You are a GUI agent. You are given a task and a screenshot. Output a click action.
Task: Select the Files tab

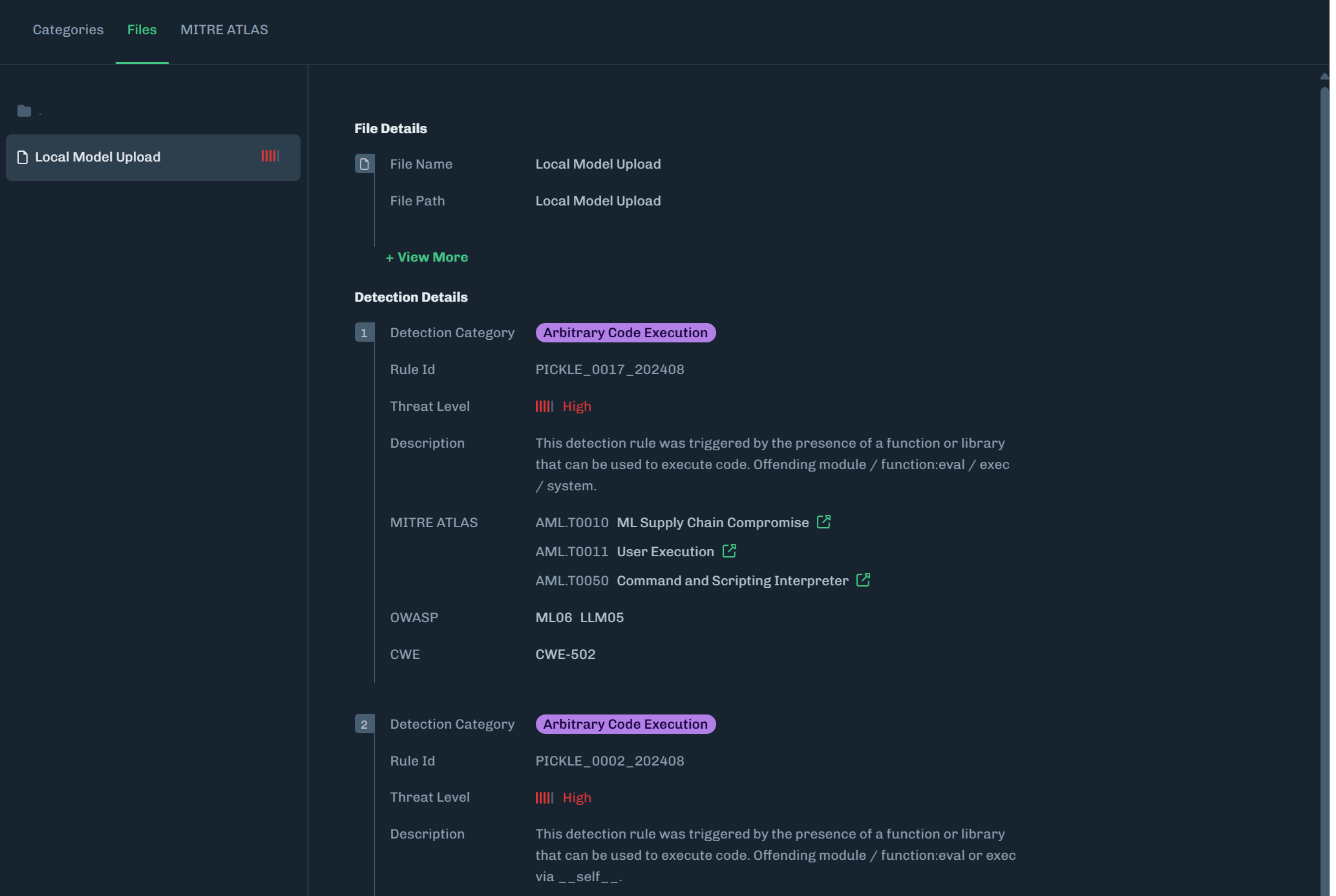(x=142, y=30)
